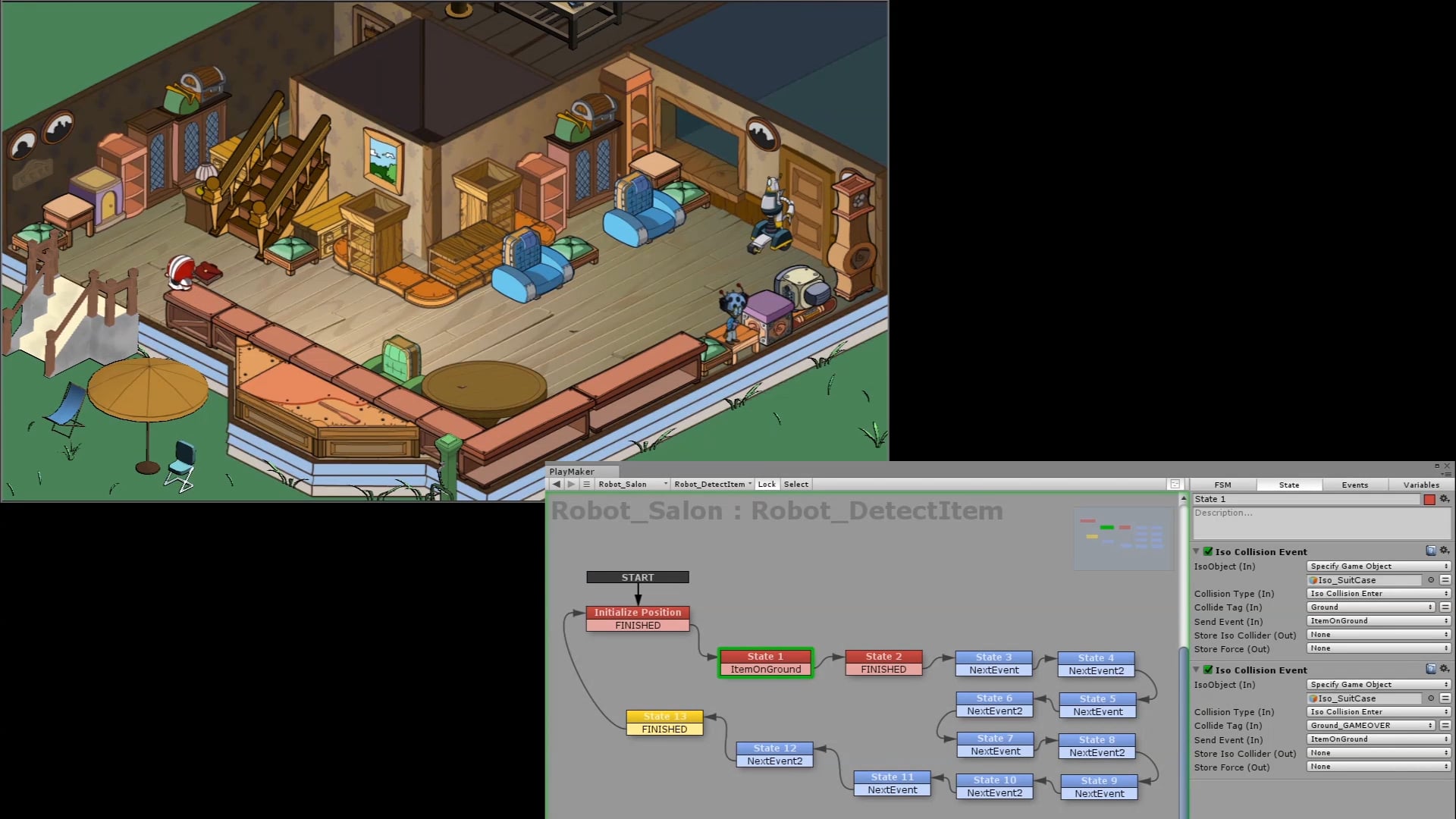Click the FSM tab in the inspector panel
1456x819 pixels.
pyautogui.click(x=1223, y=484)
